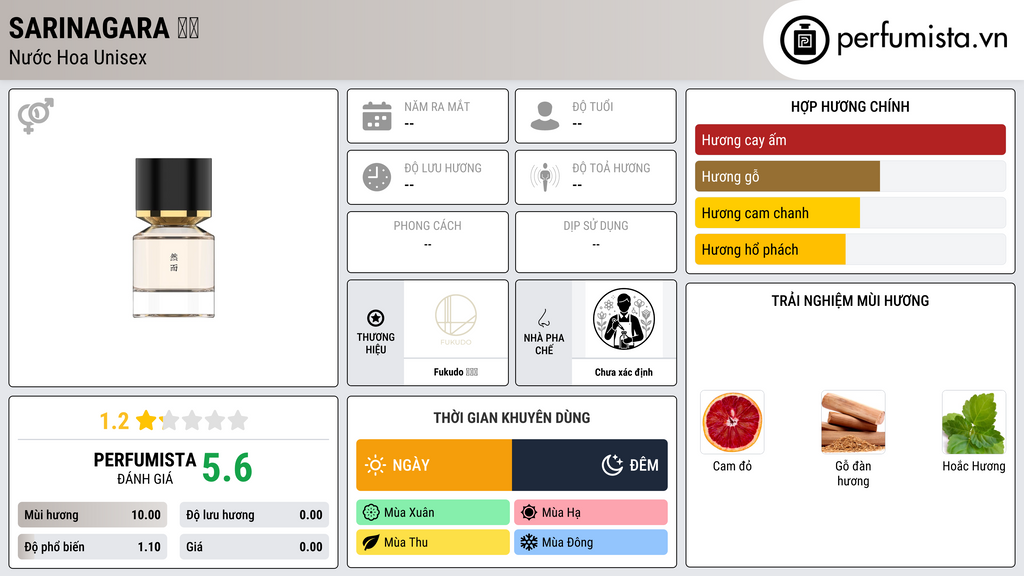Click the person icon for Độ tuổi
Viewport: 1024px width, 576px height.
point(545,116)
